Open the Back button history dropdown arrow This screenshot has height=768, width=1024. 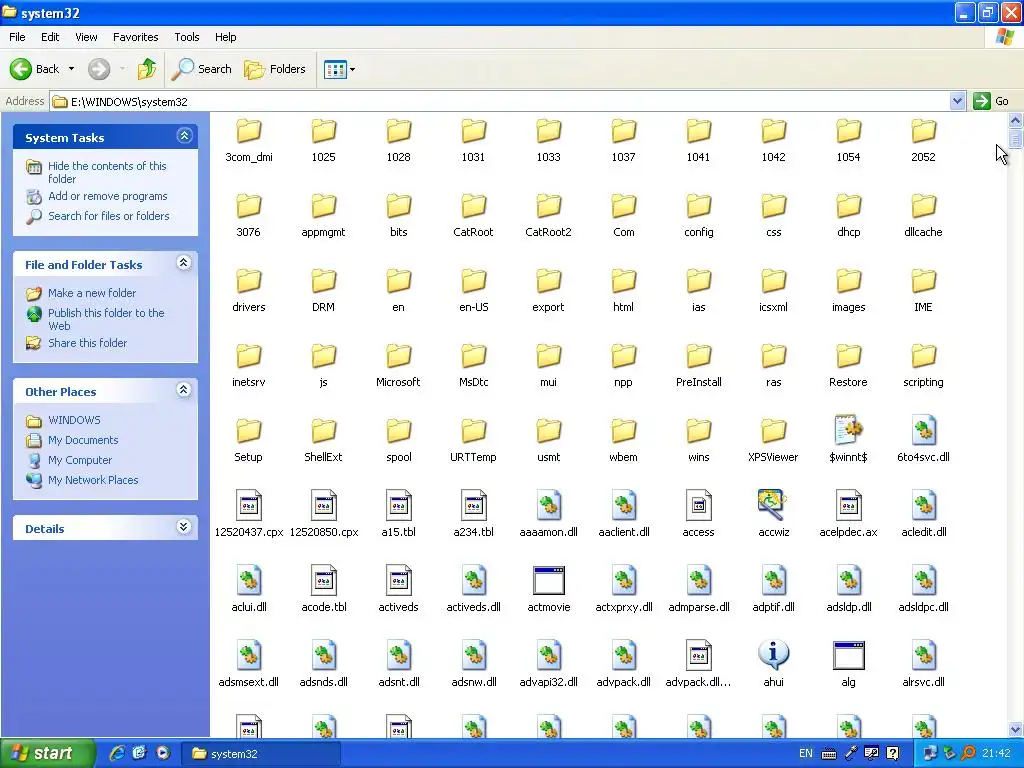click(x=71, y=69)
